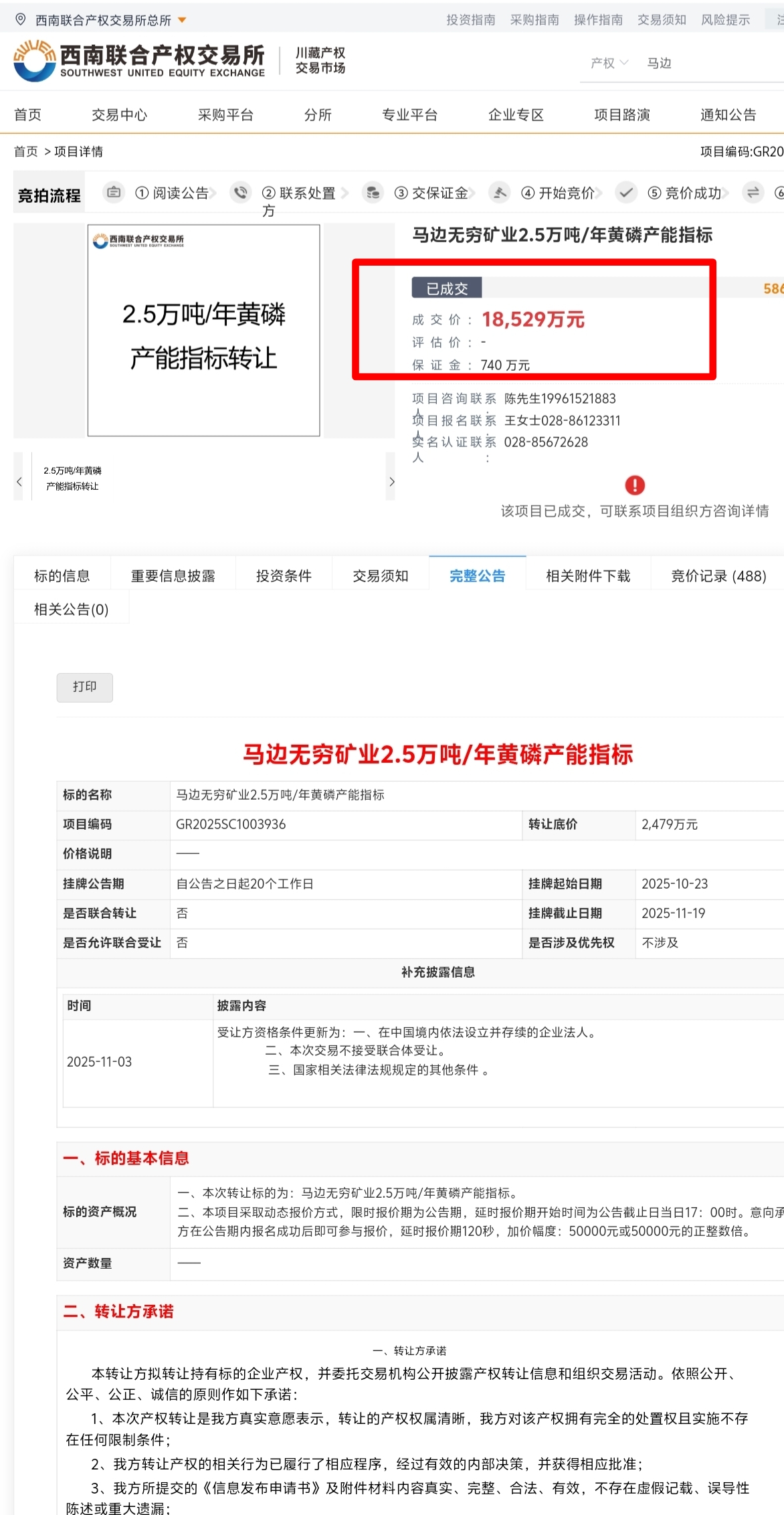Click the 二、转让方承诺 section header

pos(118,1311)
